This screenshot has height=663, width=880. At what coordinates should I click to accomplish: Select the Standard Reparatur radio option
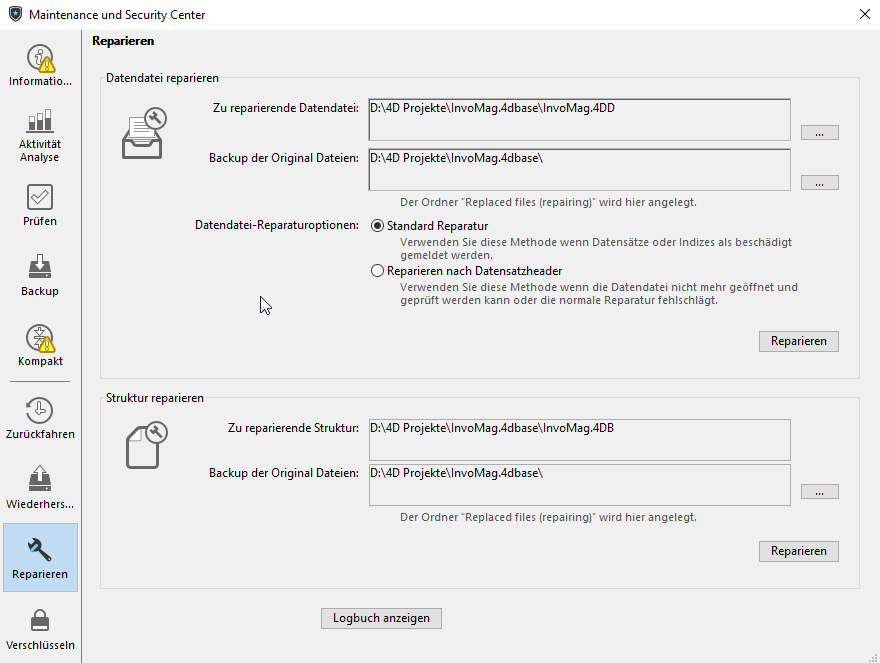click(x=377, y=226)
